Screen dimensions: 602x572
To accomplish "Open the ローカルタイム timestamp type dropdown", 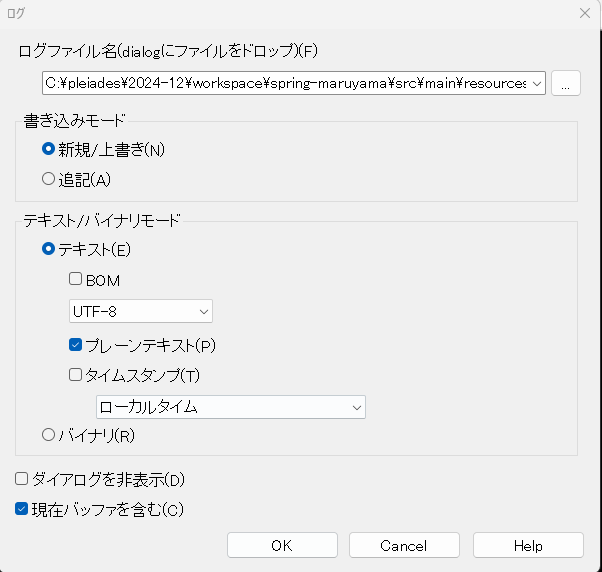I will (230, 406).
